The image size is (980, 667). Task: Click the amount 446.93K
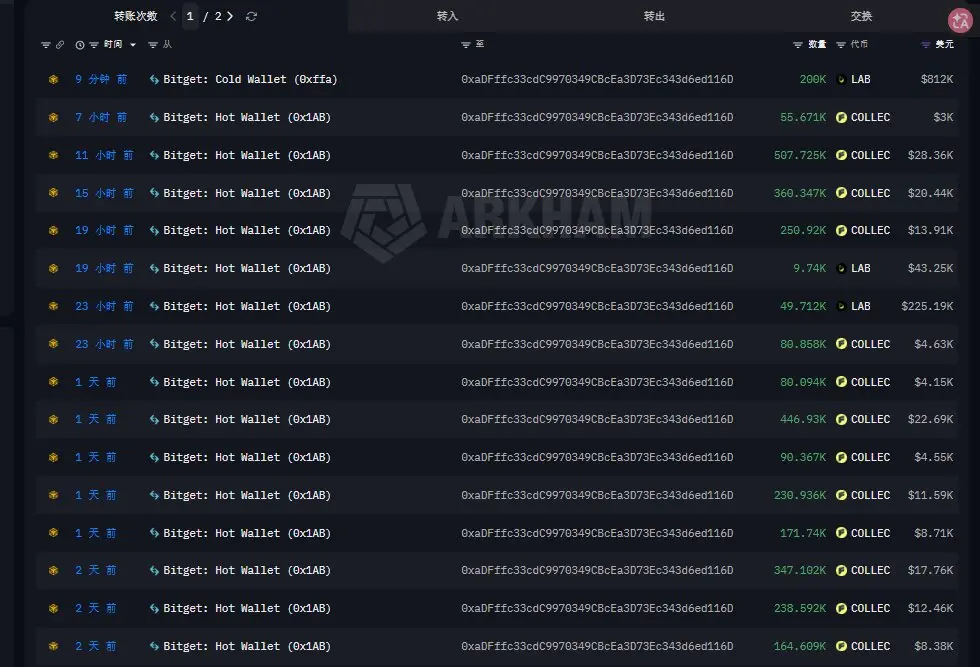coord(803,419)
